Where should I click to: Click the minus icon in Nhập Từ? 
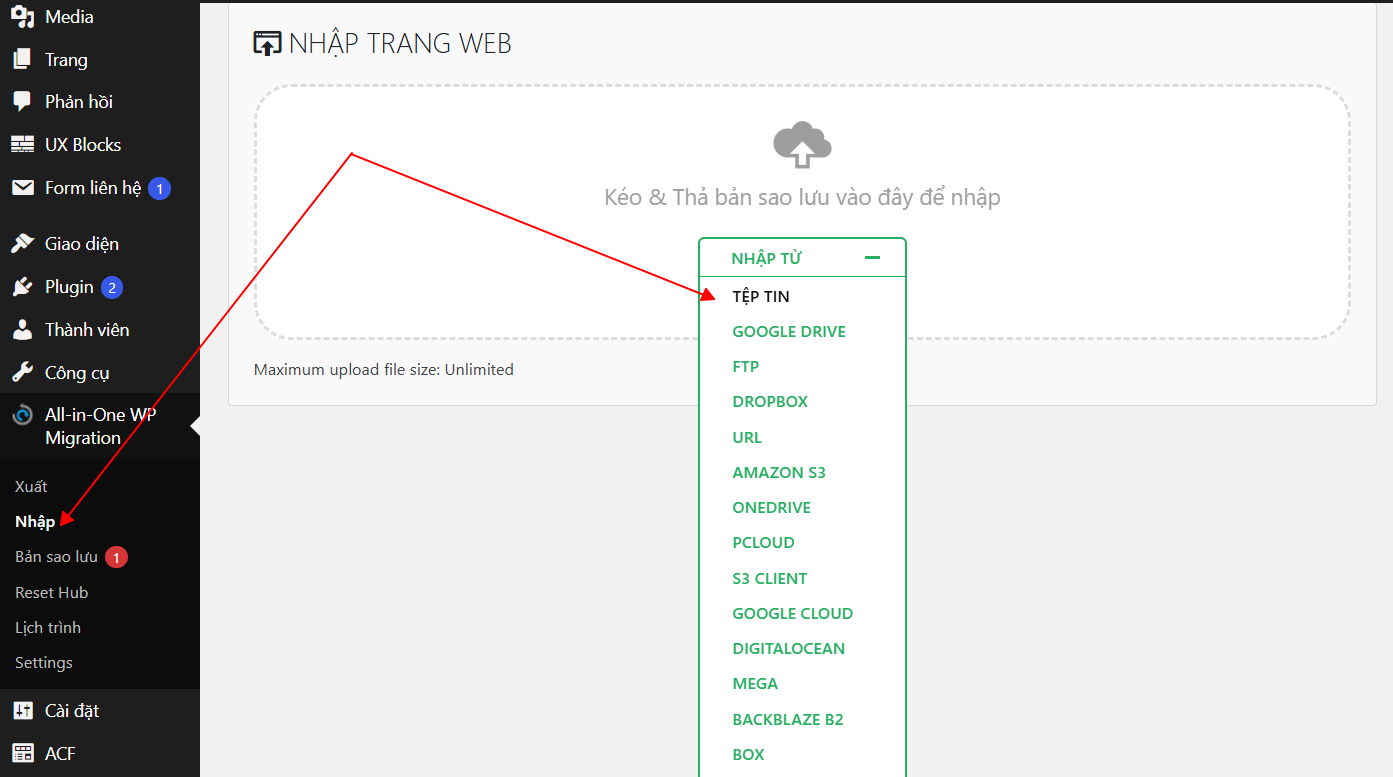click(872, 258)
